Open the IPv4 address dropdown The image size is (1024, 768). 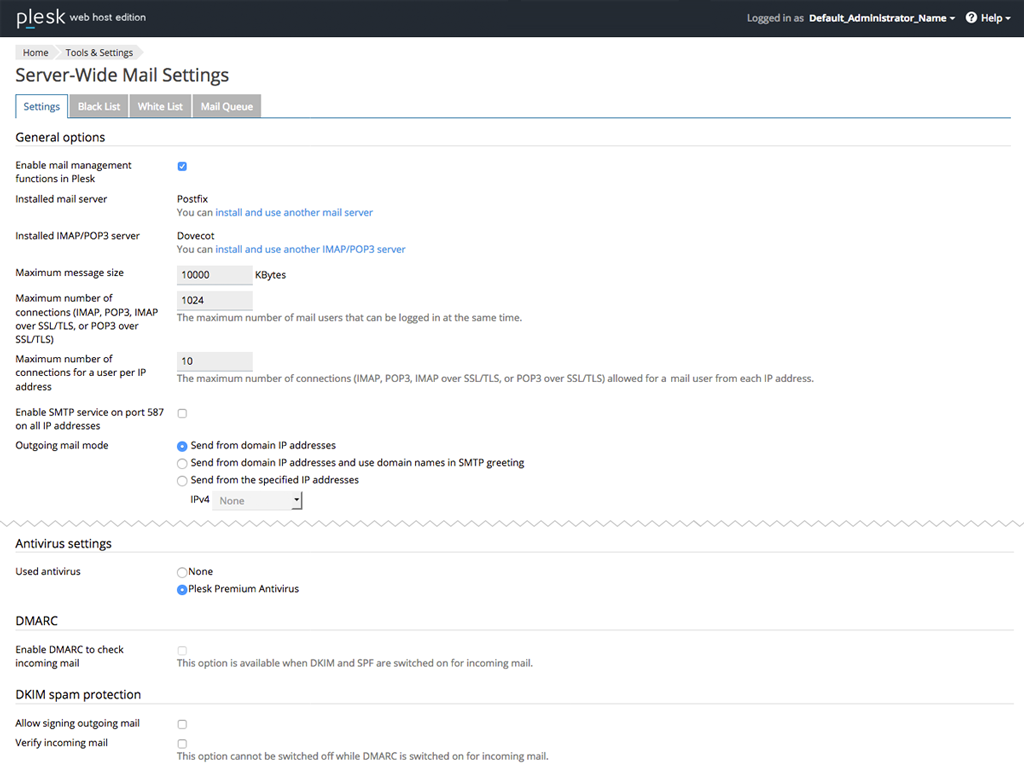point(257,501)
